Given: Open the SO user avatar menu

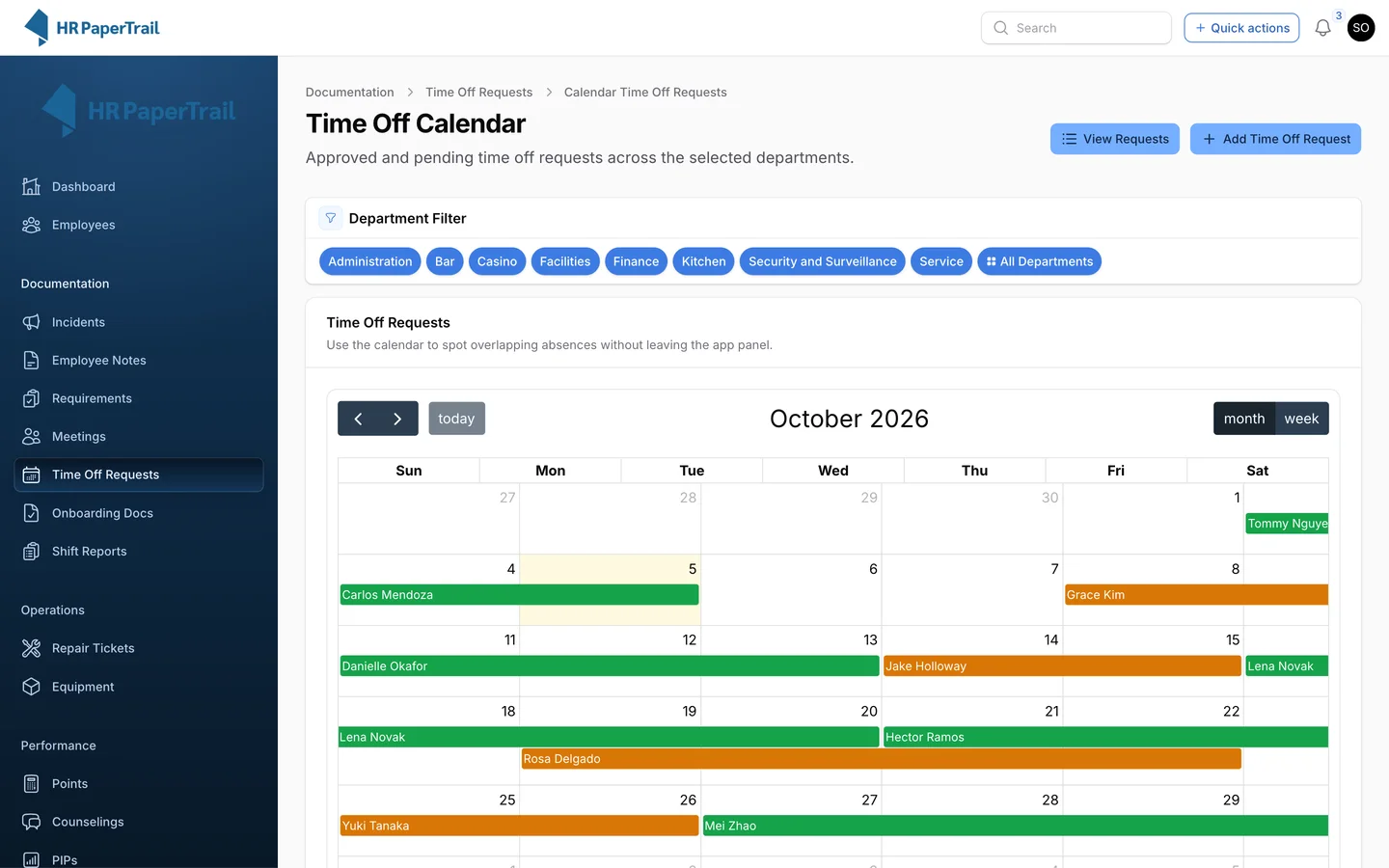Looking at the screenshot, I should (1361, 28).
